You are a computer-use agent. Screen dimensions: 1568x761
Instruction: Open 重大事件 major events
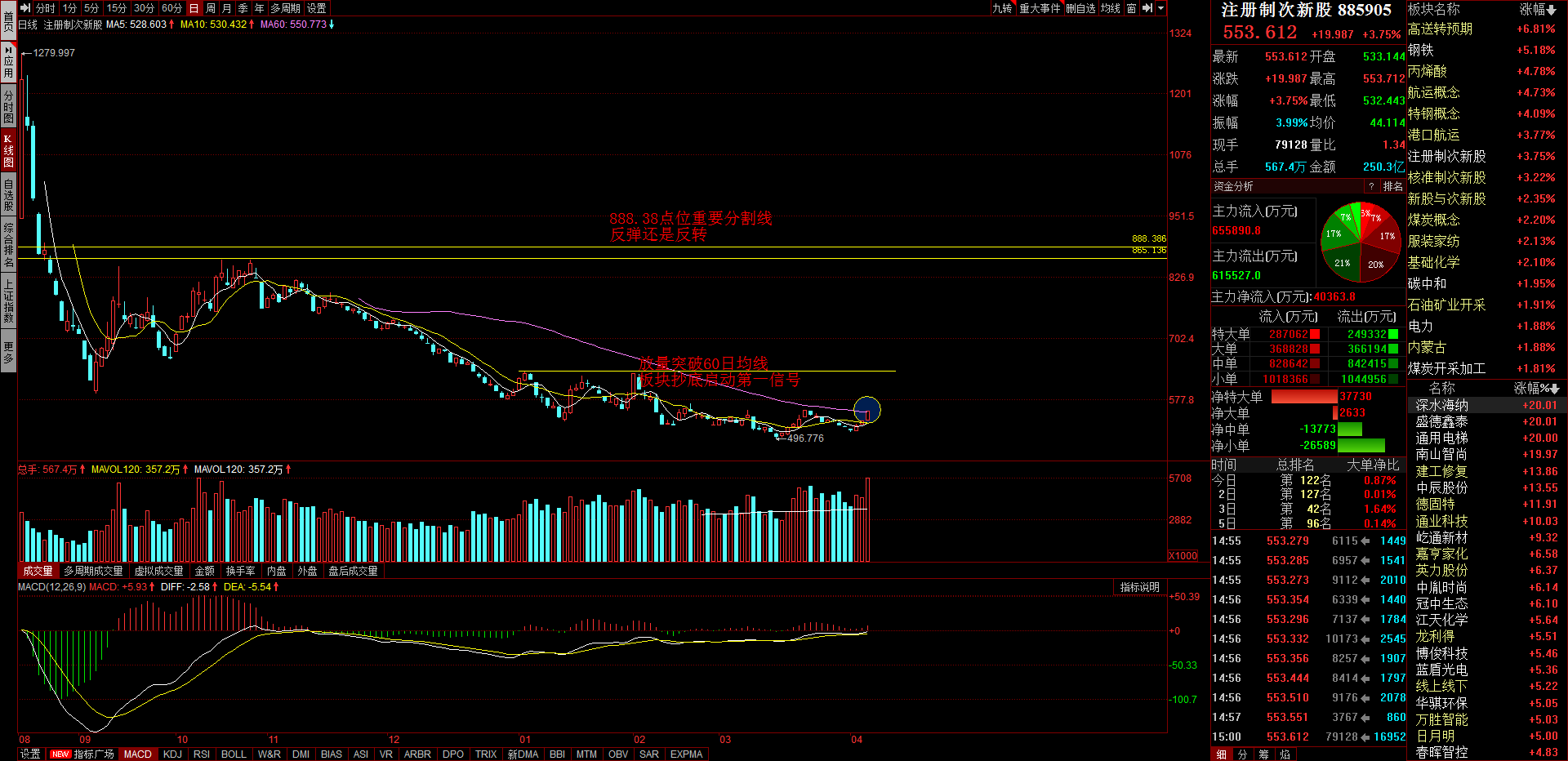pos(1040,8)
